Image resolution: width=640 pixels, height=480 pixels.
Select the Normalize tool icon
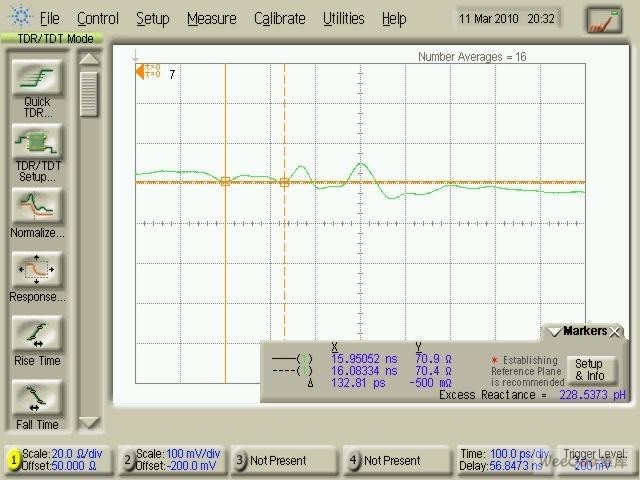click(37, 207)
